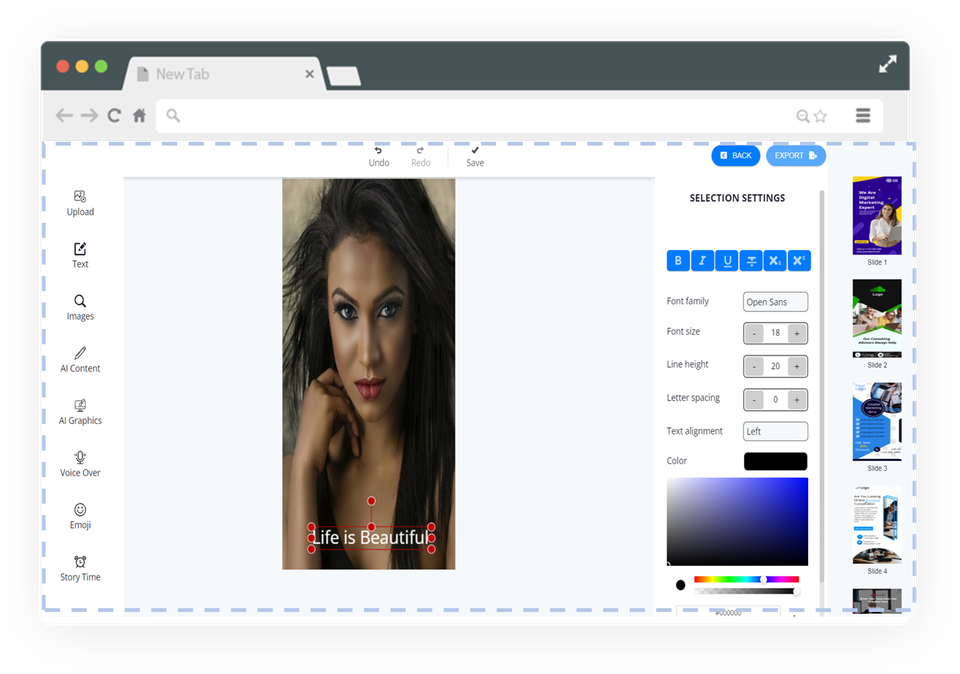Viewport: 960px width, 674px height.
Task: Click the BACK button
Action: tap(735, 155)
